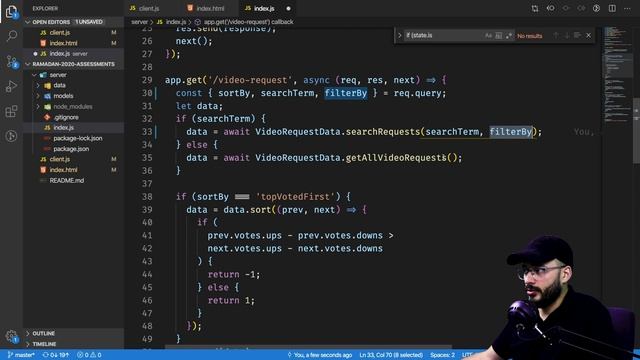Open package-lock.json in explorer
The height and width of the screenshot is (360, 640).
[x=78, y=138]
